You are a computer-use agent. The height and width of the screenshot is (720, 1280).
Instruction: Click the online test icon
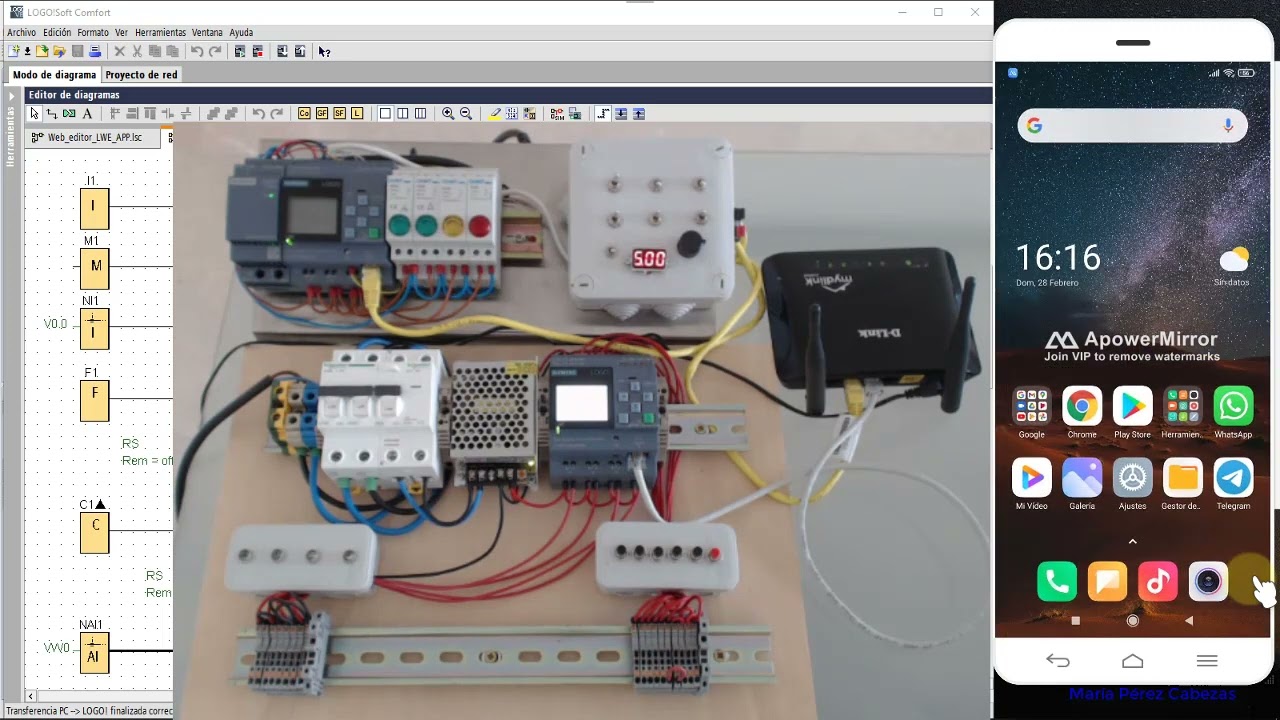(575, 114)
